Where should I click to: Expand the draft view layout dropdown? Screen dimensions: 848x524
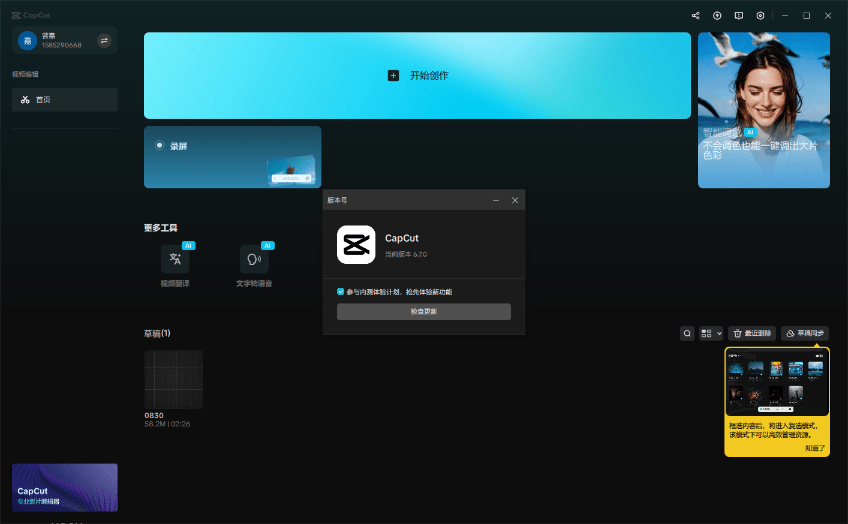[x=711, y=333]
